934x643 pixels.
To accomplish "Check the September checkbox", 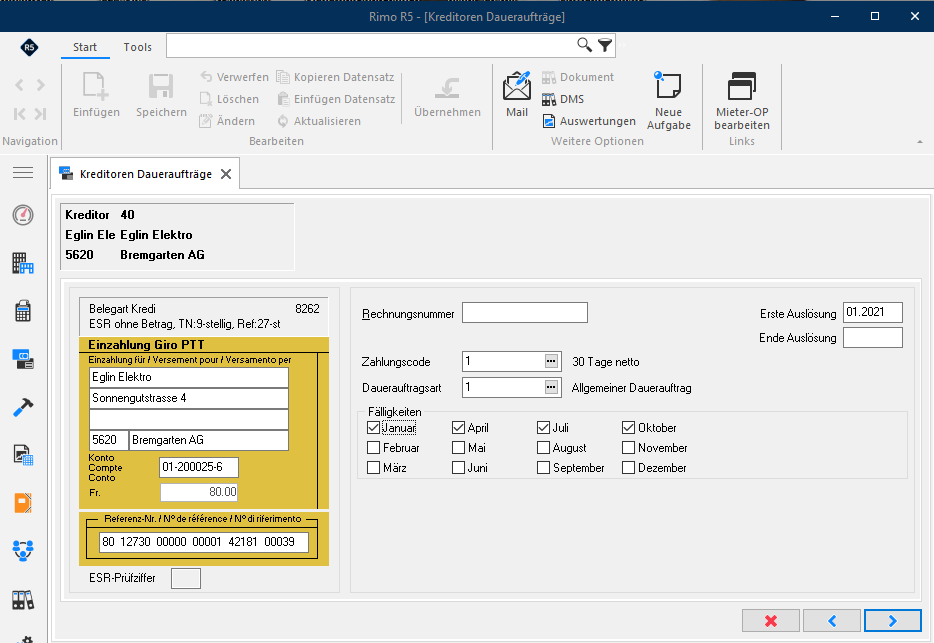I will point(543,468).
